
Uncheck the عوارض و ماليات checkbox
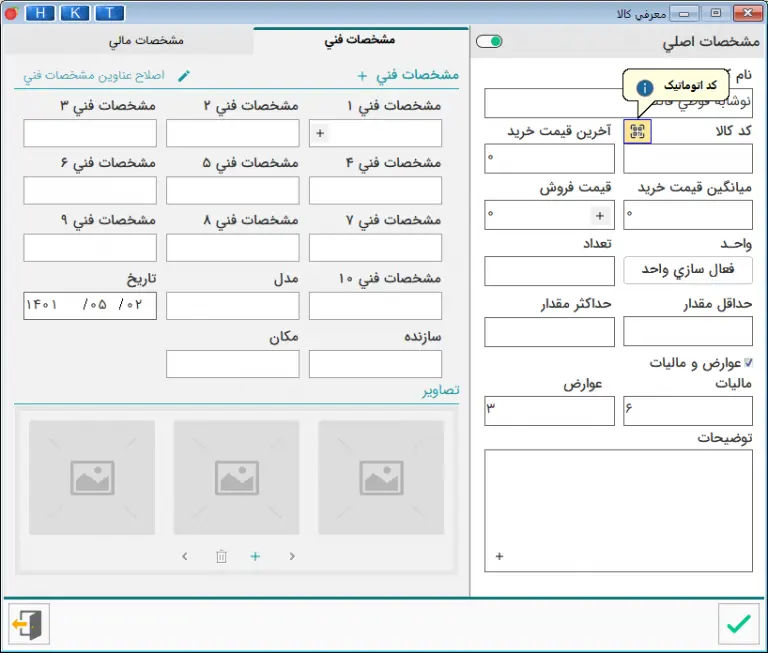click(x=748, y=363)
